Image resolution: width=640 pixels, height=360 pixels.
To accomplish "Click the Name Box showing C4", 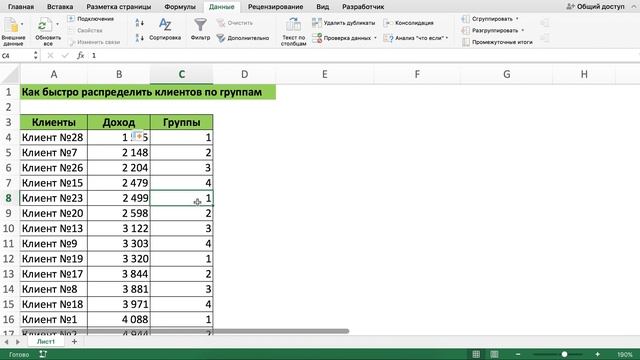I will coord(16,56).
